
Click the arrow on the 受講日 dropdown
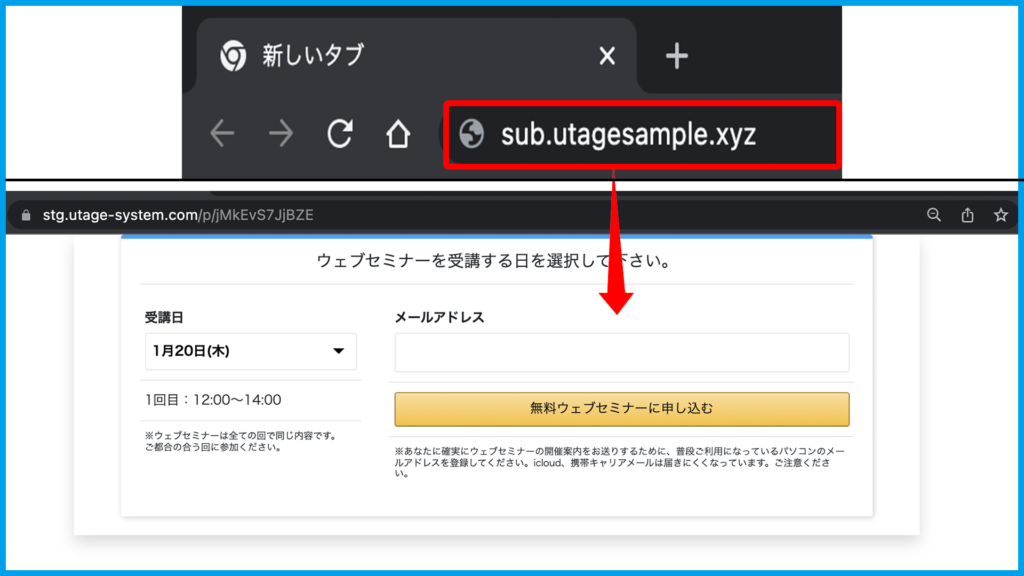pyautogui.click(x=338, y=351)
